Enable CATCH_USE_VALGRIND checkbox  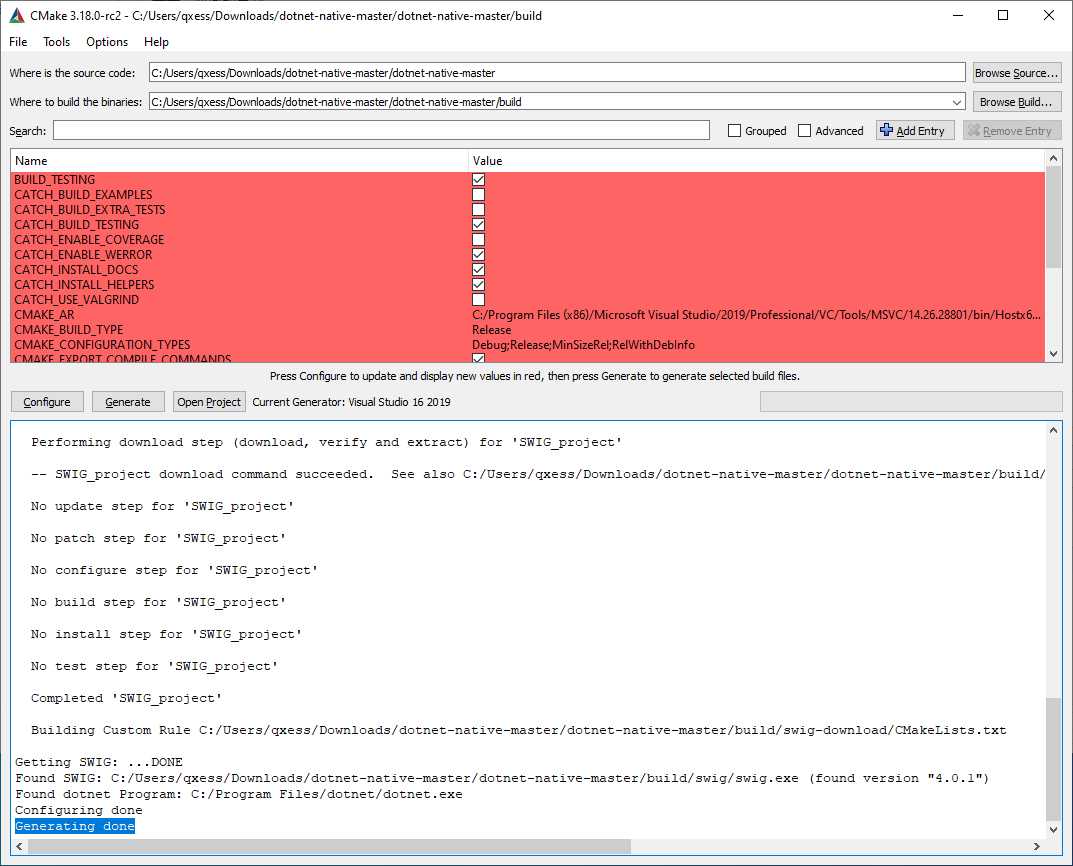pyautogui.click(x=478, y=300)
